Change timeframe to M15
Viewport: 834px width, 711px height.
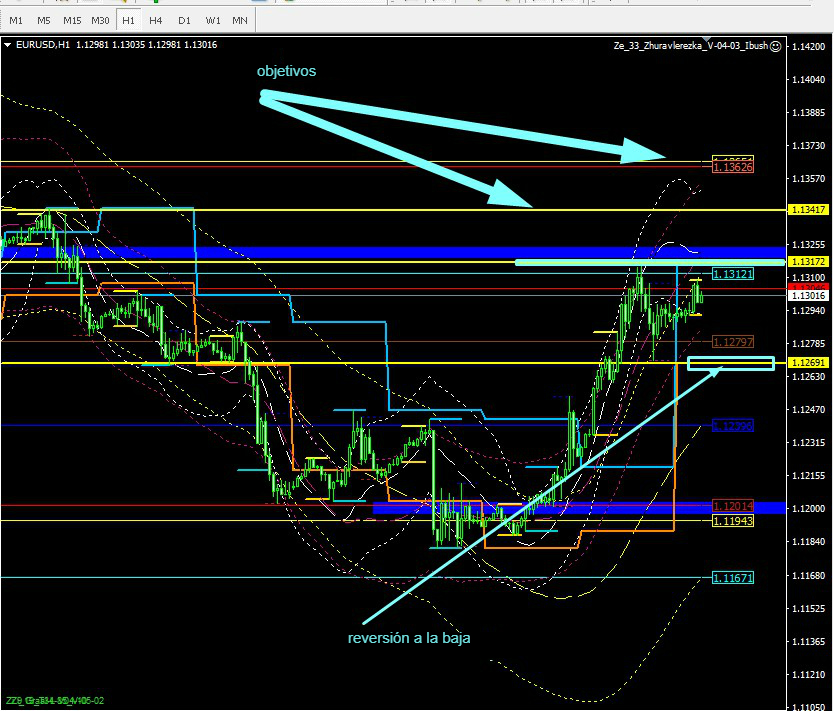[72, 20]
